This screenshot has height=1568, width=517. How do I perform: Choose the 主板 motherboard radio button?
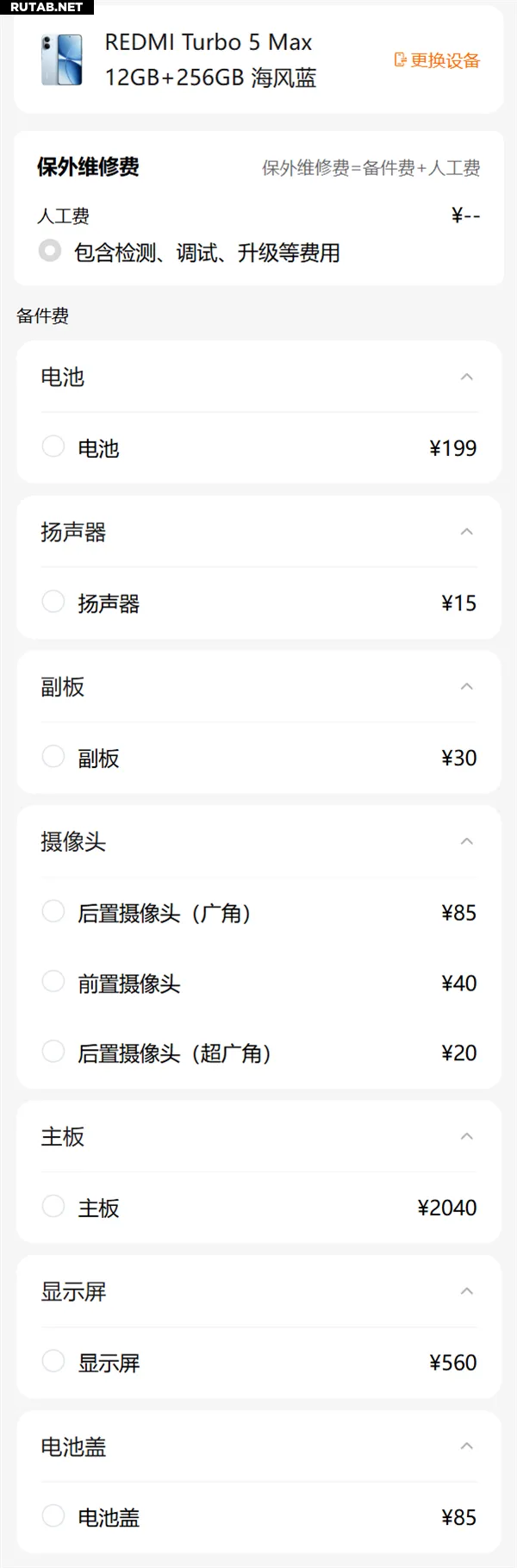point(53,1207)
